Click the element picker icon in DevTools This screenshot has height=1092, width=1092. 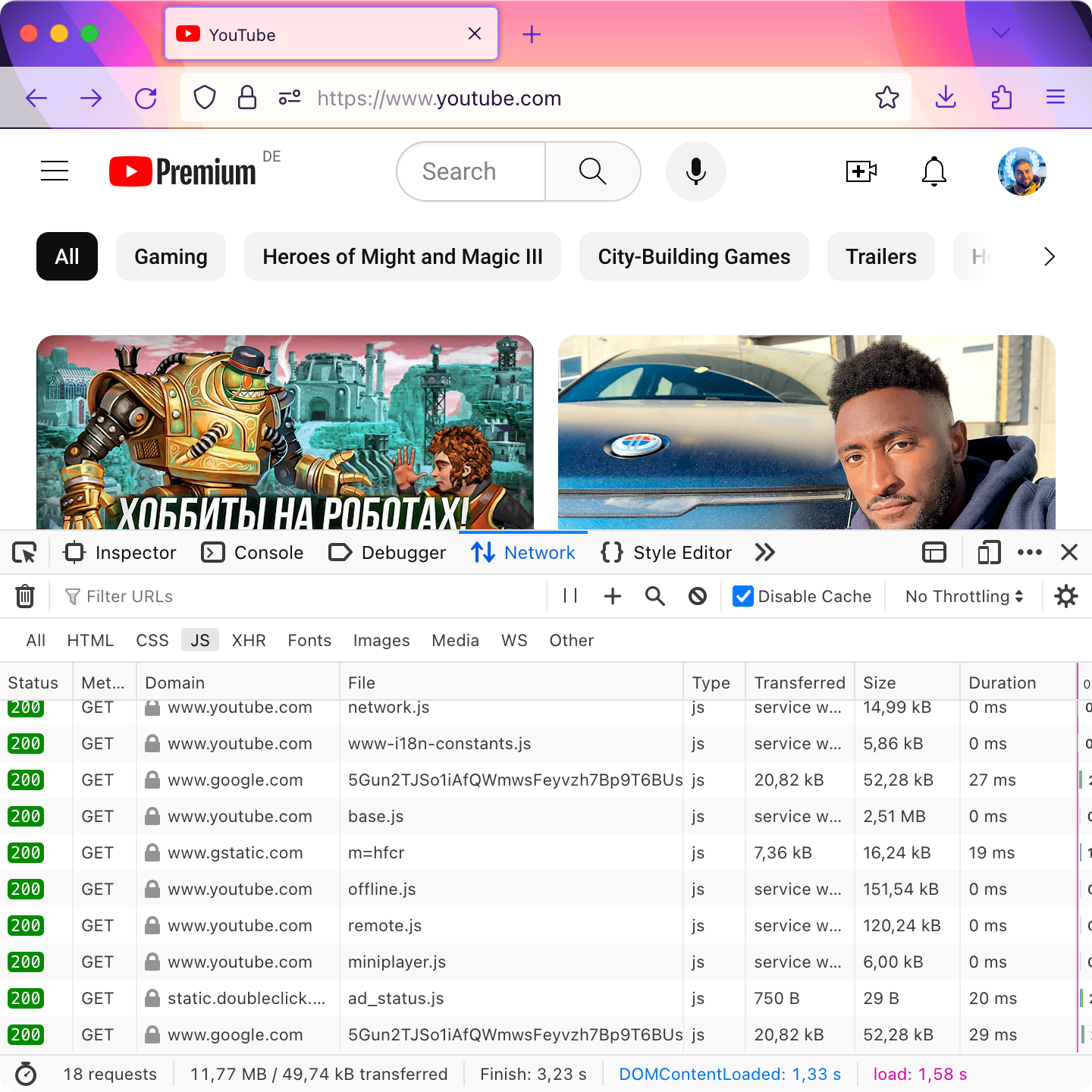tap(24, 553)
